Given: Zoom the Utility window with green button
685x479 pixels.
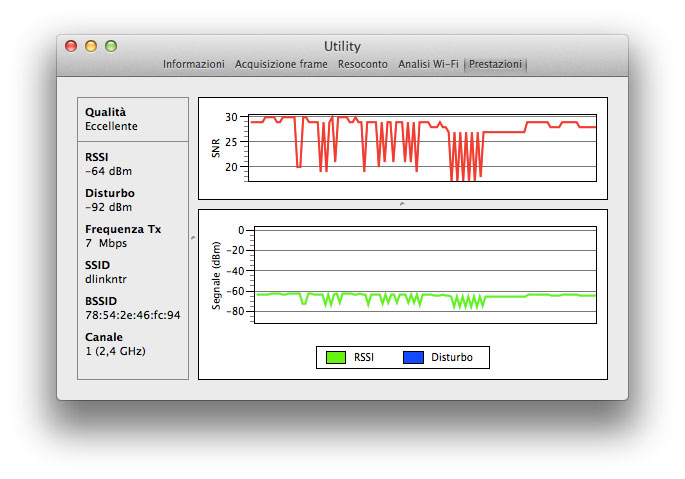Looking at the screenshot, I should click(x=111, y=46).
